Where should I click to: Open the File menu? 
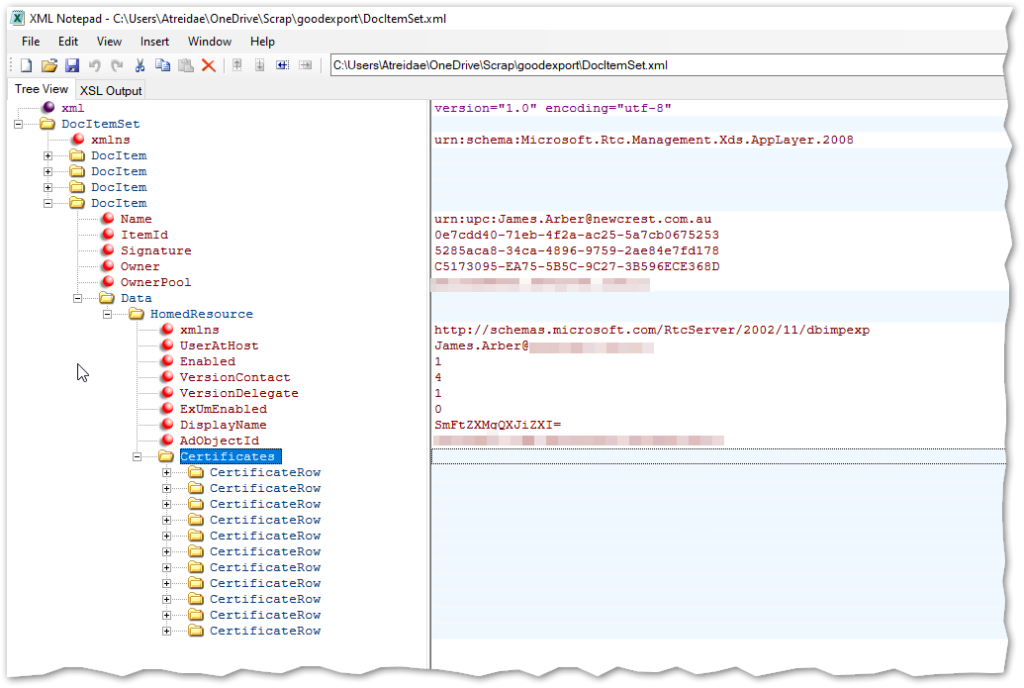31,41
